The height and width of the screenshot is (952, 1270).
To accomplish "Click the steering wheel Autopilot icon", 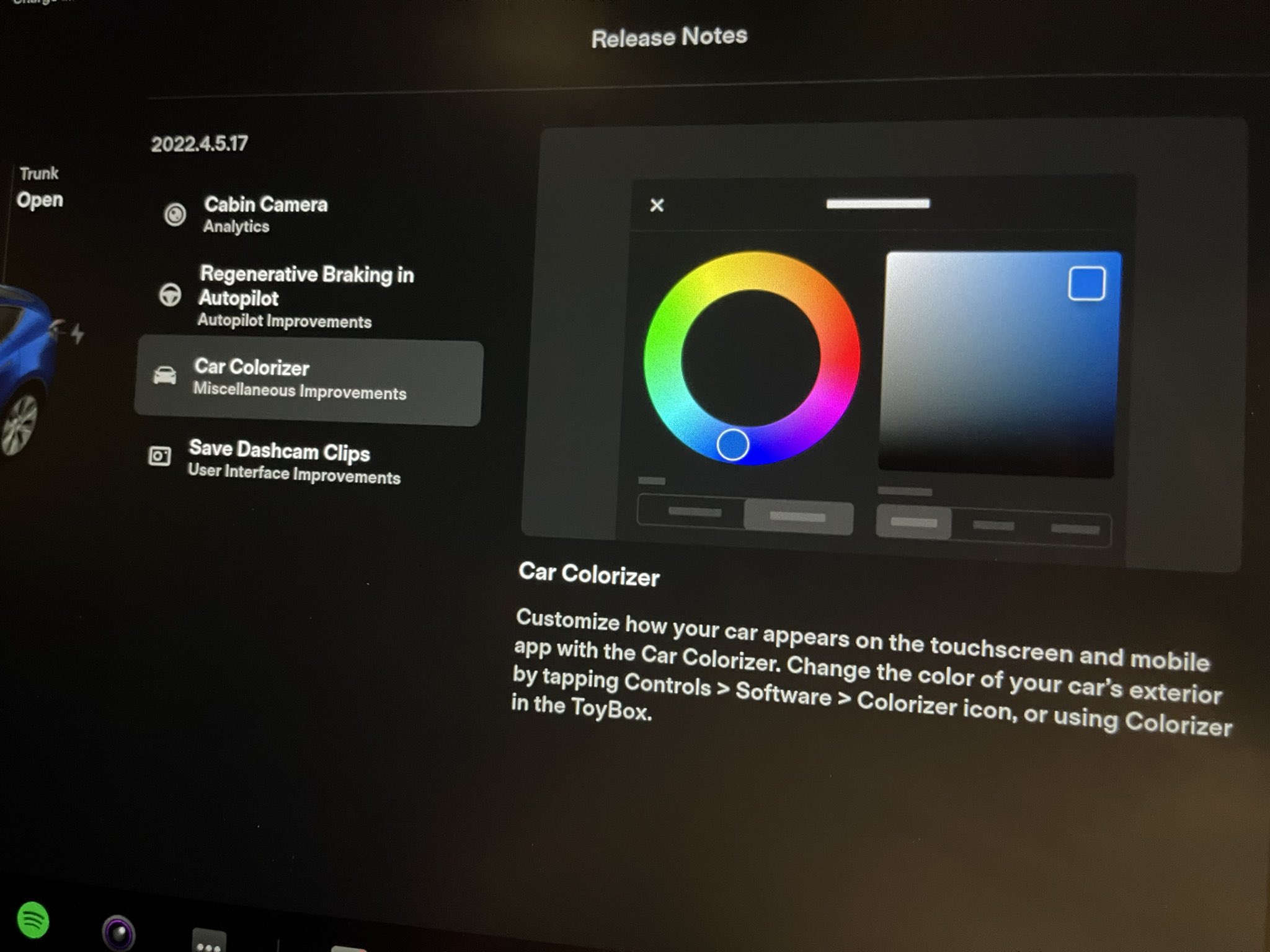I will (x=170, y=295).
